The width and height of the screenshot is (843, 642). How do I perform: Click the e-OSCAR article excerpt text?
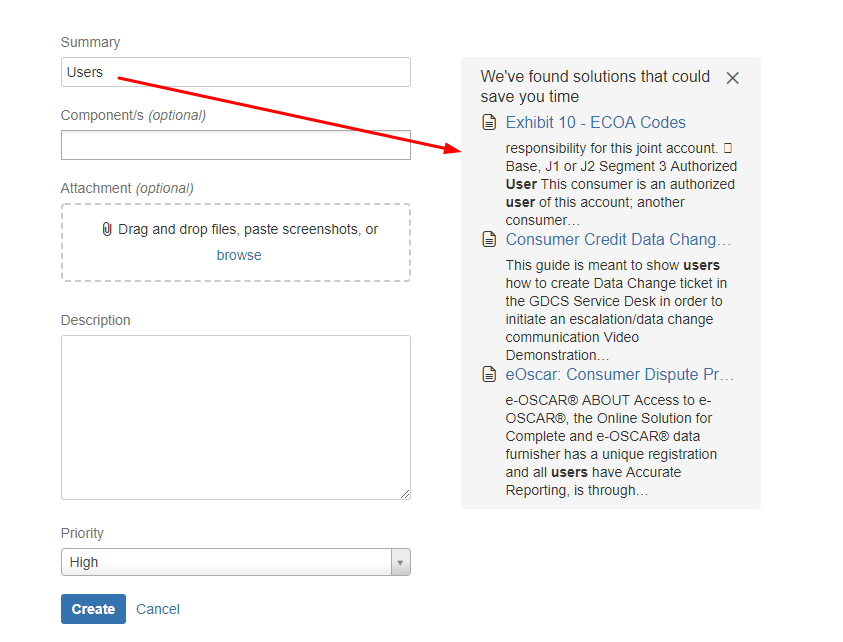click(611, 445)
